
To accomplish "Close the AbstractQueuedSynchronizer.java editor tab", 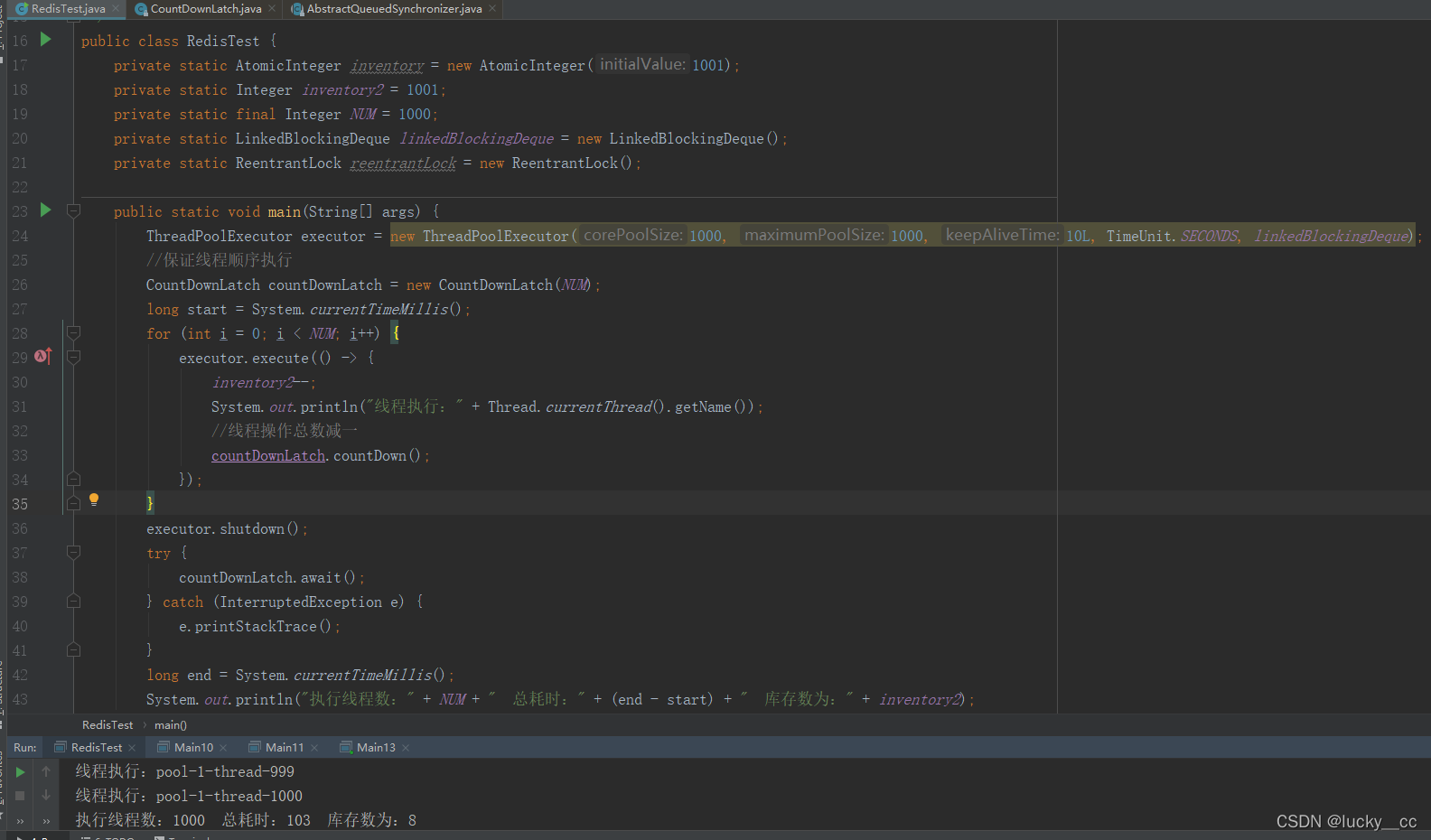I will 492,9.
